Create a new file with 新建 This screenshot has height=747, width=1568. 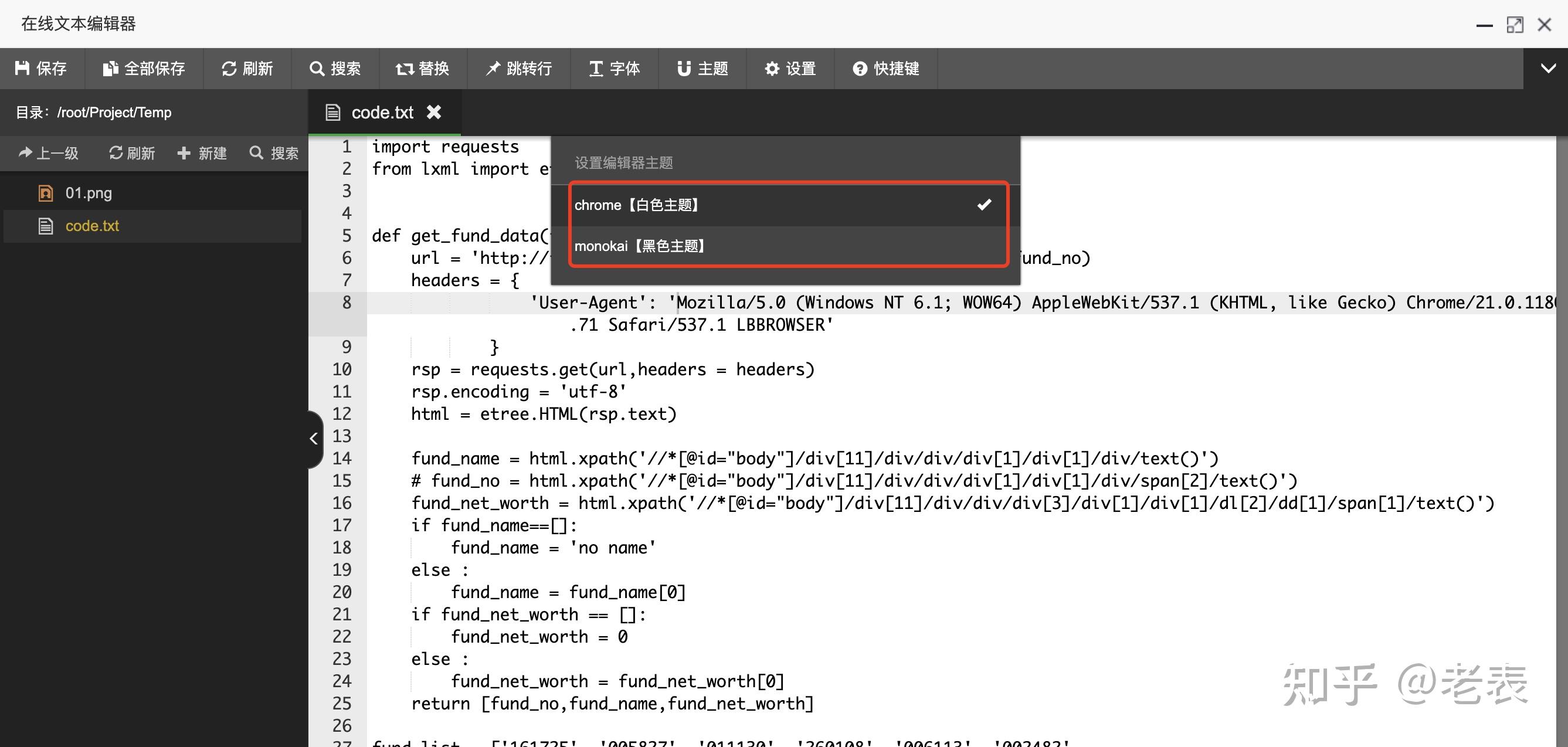202,153
